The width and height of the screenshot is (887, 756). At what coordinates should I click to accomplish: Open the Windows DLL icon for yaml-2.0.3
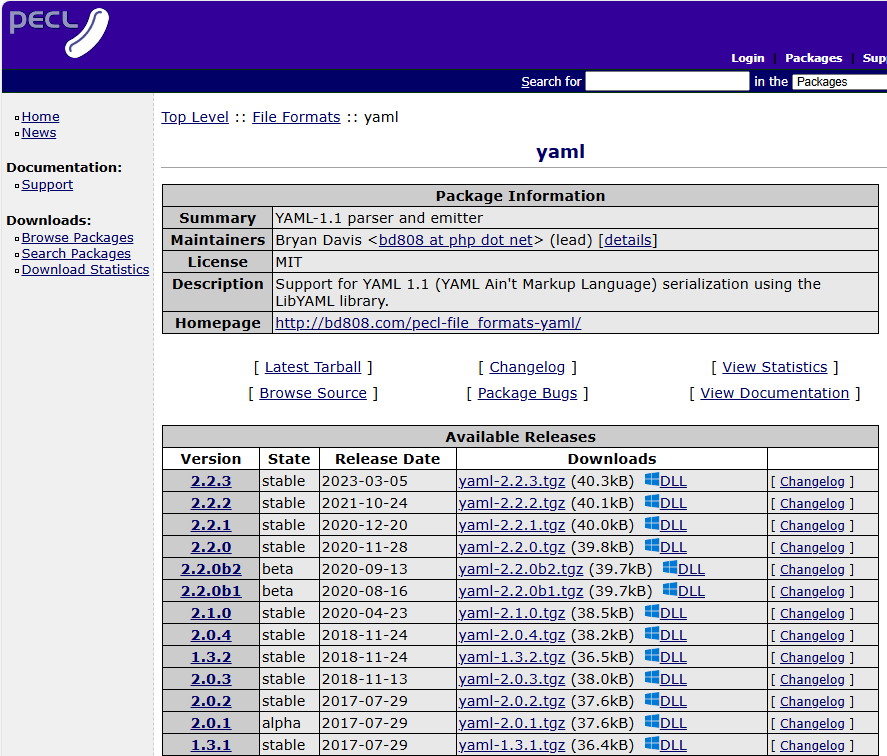(652, 678)
